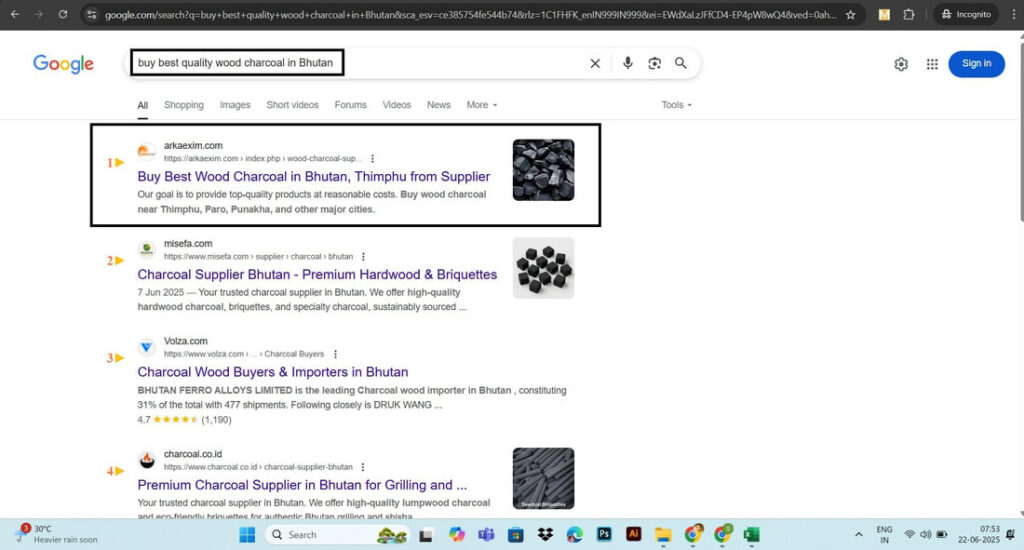Open Google quick settings gear
The height and width of the screenshot is (550, 1024).
click(901, 64)
